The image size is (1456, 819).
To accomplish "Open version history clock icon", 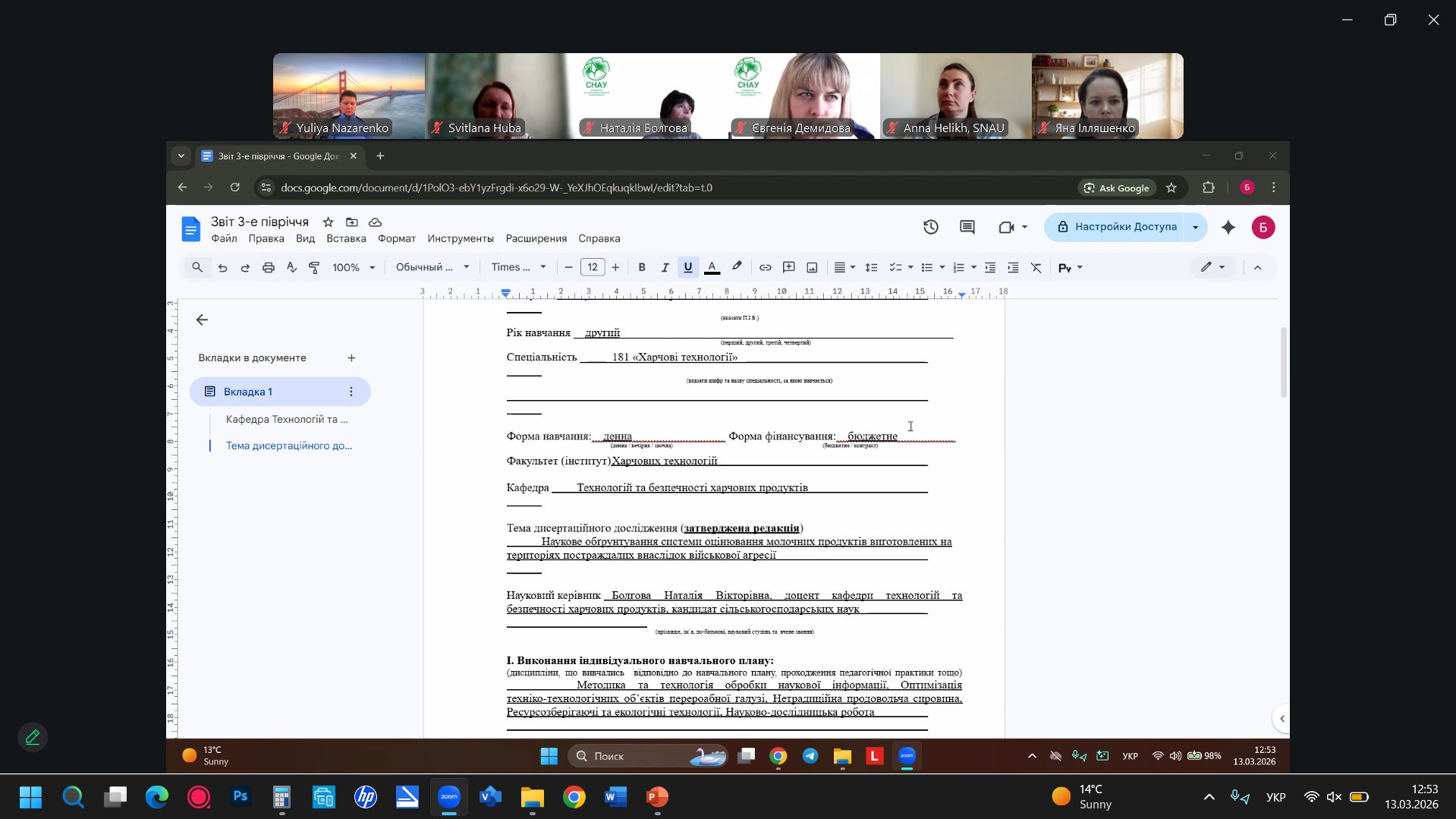I will 930,227.
